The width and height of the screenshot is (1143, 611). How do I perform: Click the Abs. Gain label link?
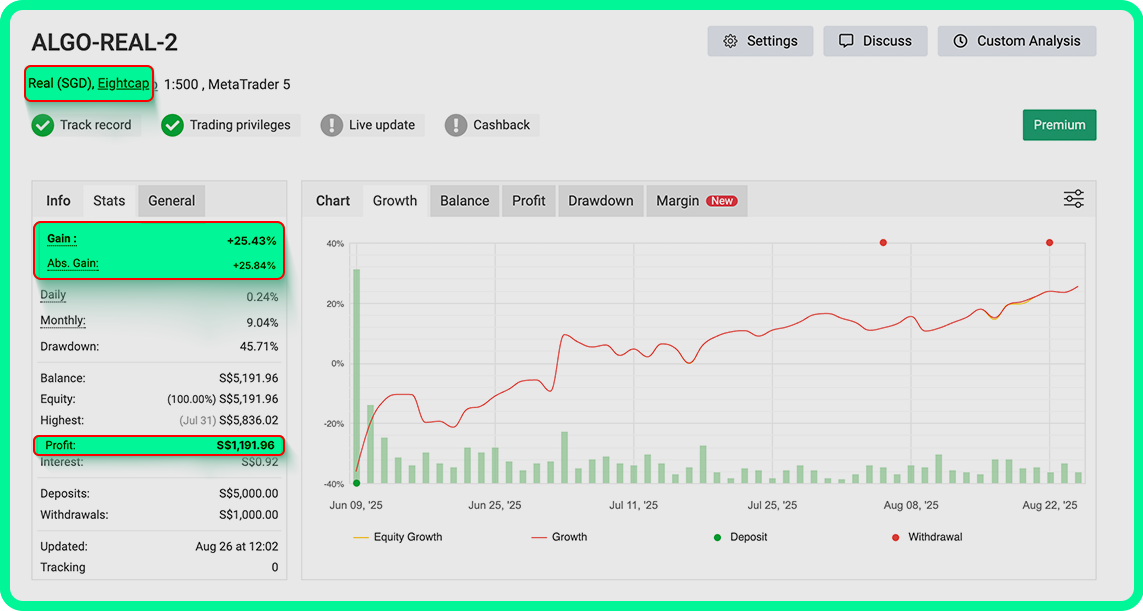coord(73,264)
